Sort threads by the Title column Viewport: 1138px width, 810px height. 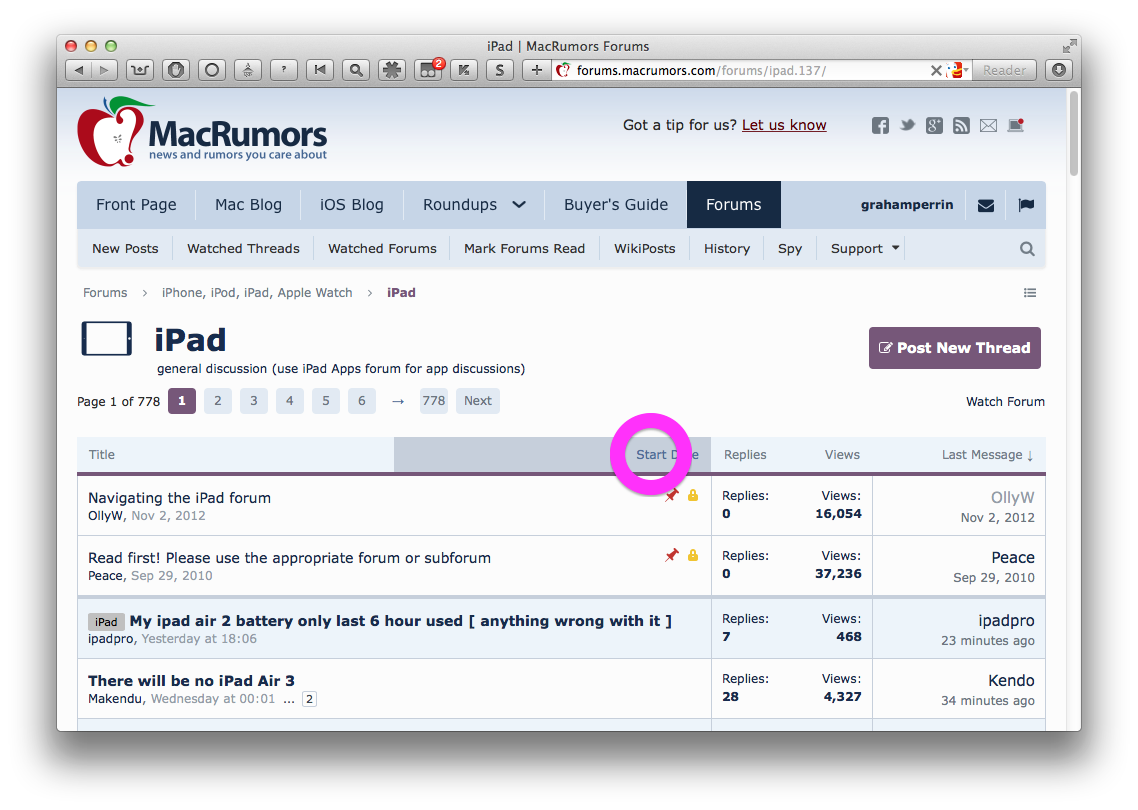pos(102,454)
